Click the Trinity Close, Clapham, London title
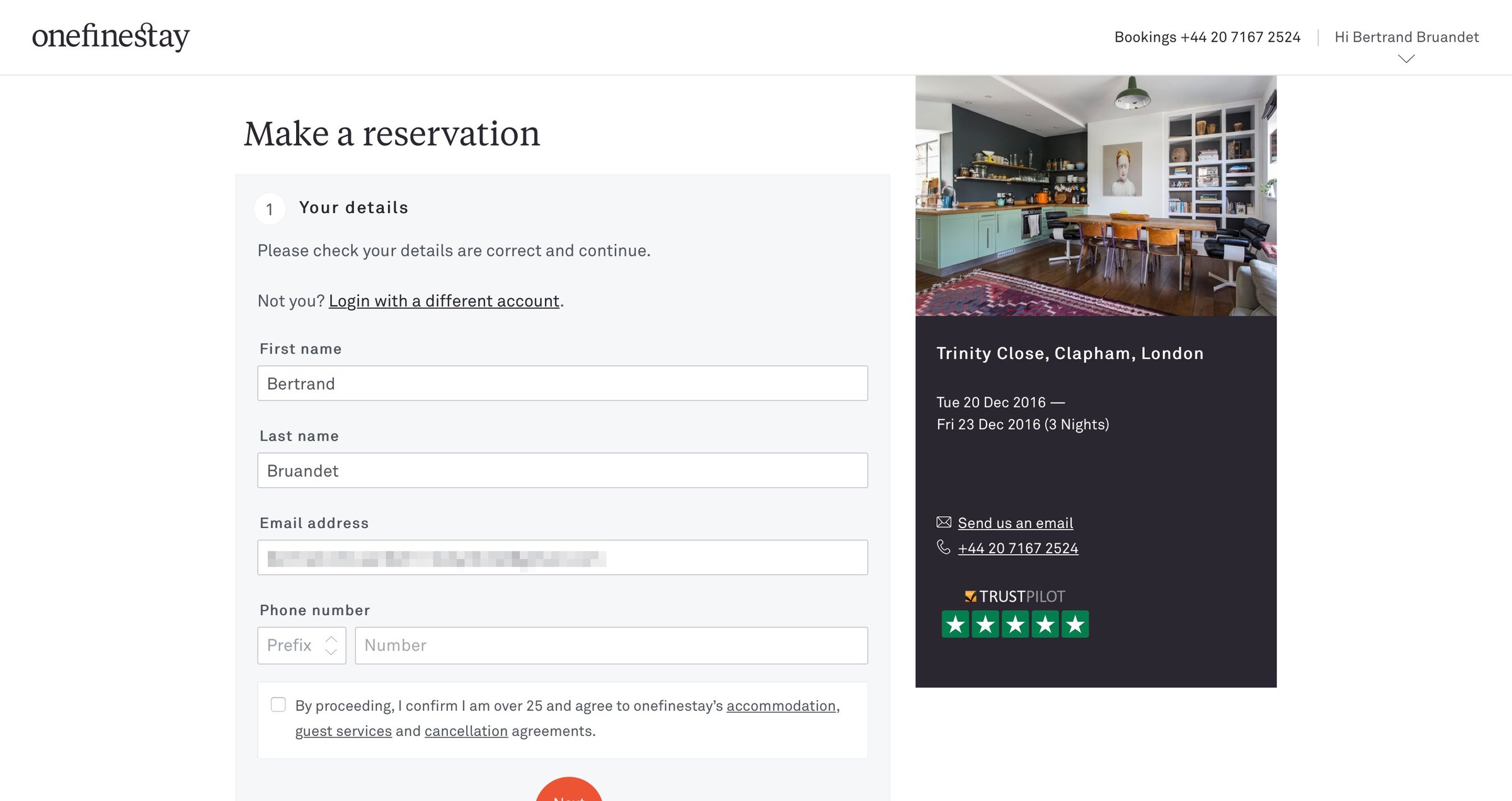 pyautogui.click(x=1070, y=354)
